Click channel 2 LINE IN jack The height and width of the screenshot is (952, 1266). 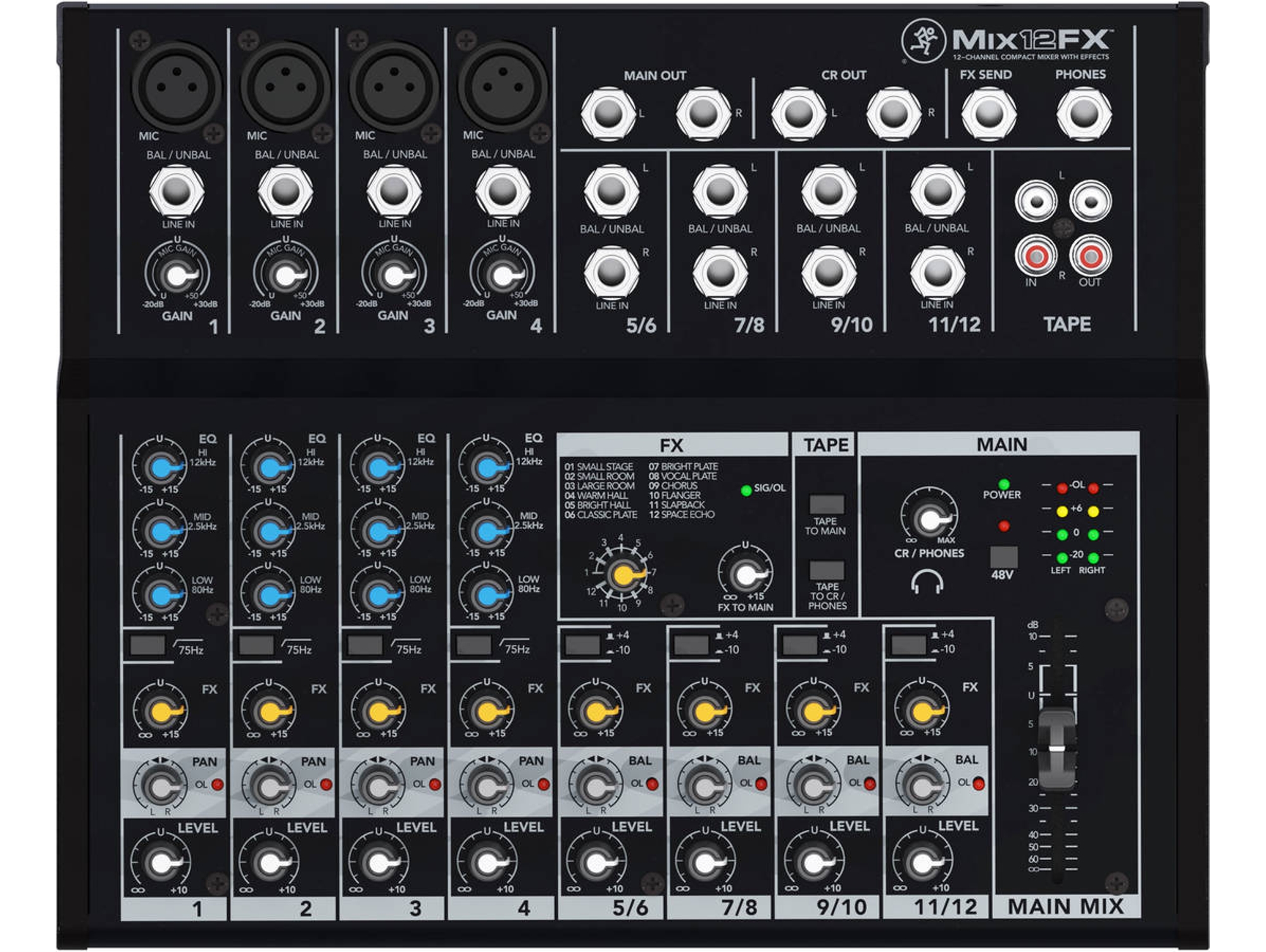pyautogui.click(x=285, y=191)
